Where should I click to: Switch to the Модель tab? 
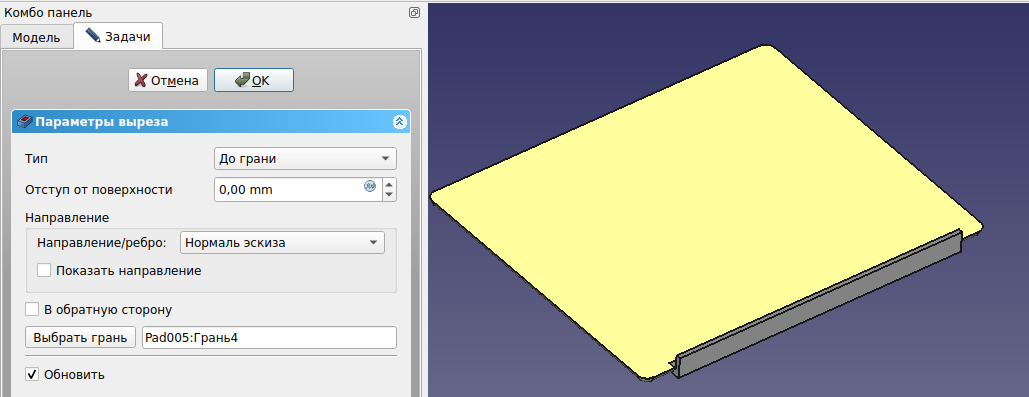click(37, 37)
